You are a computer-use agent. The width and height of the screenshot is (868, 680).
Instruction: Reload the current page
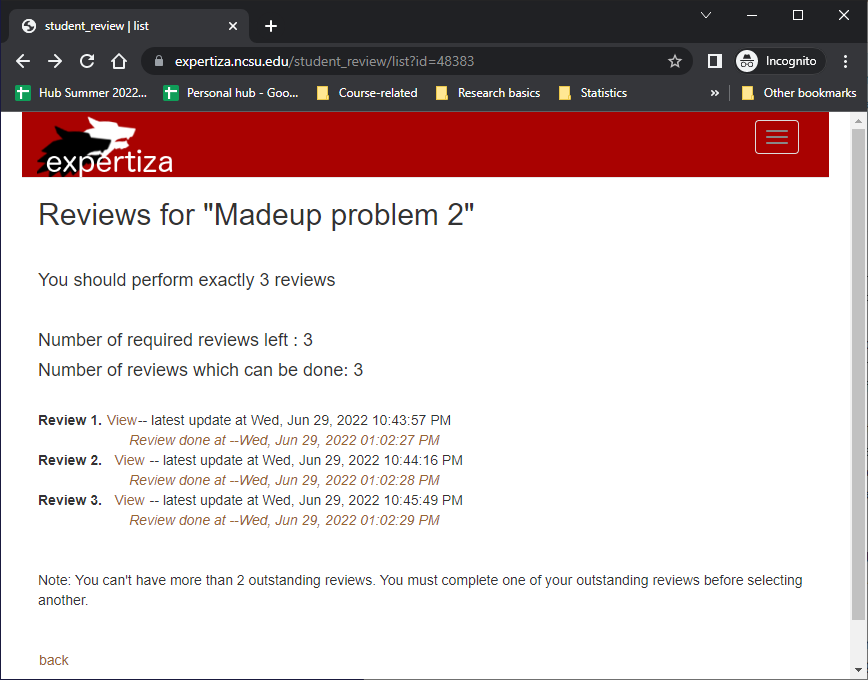click(x=86, y=61)
